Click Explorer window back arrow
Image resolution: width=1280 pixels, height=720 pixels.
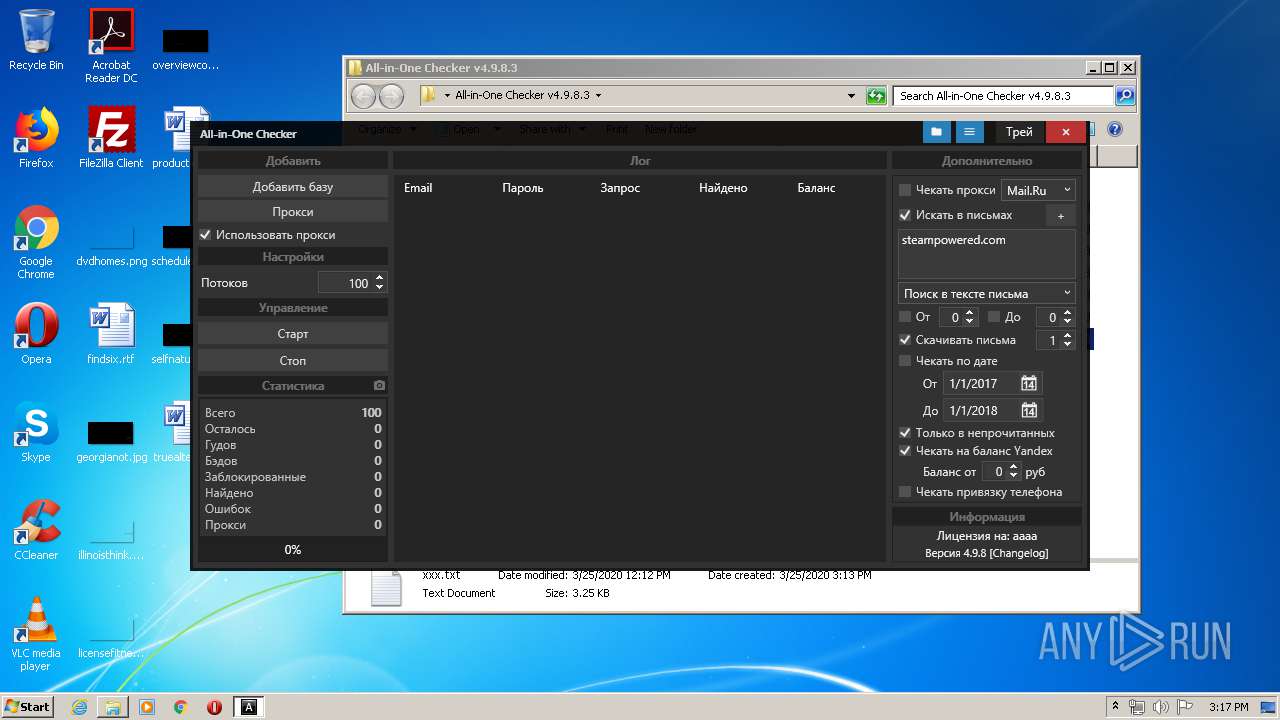(x=363, y=96)
